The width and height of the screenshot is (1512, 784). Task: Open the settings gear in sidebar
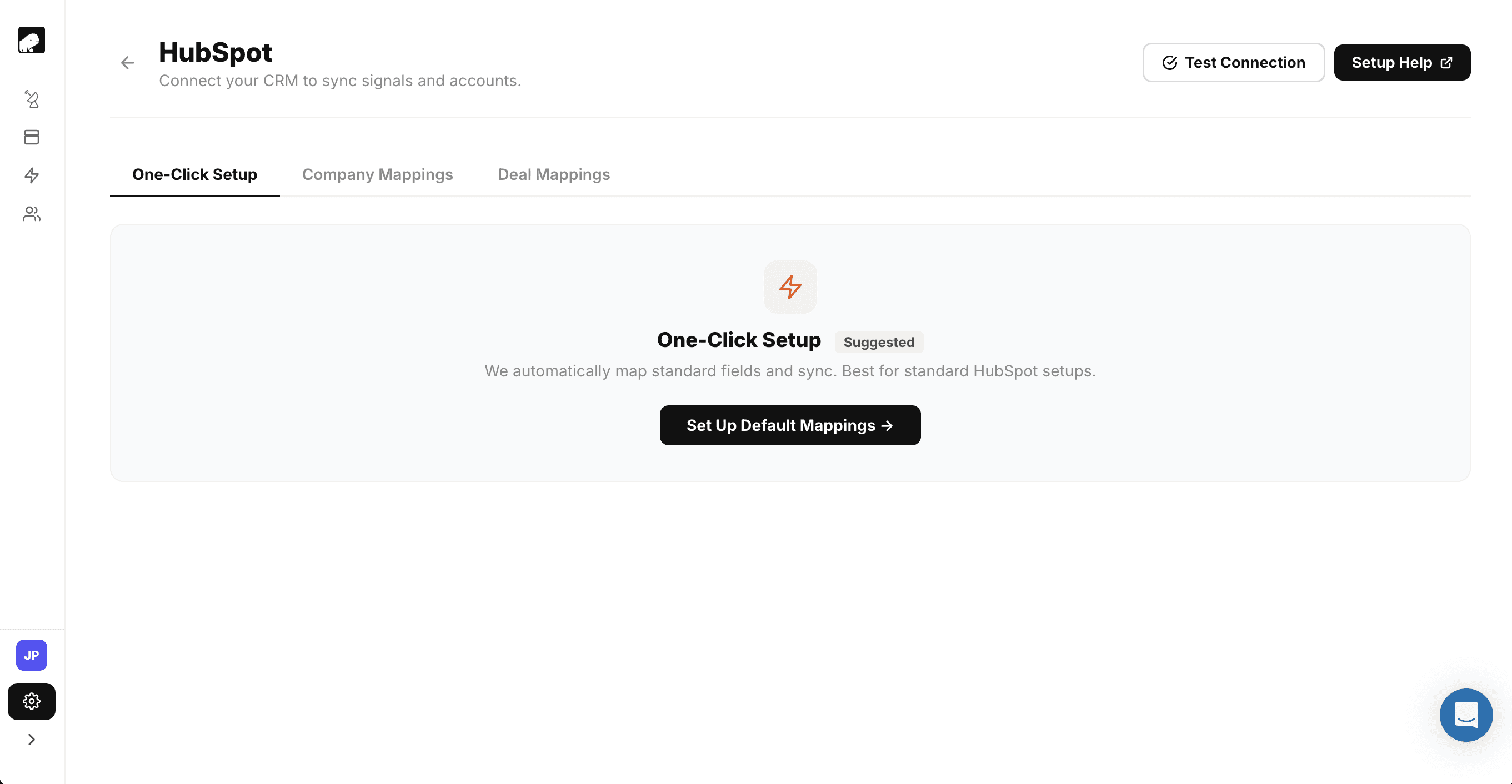click(32, 701)
